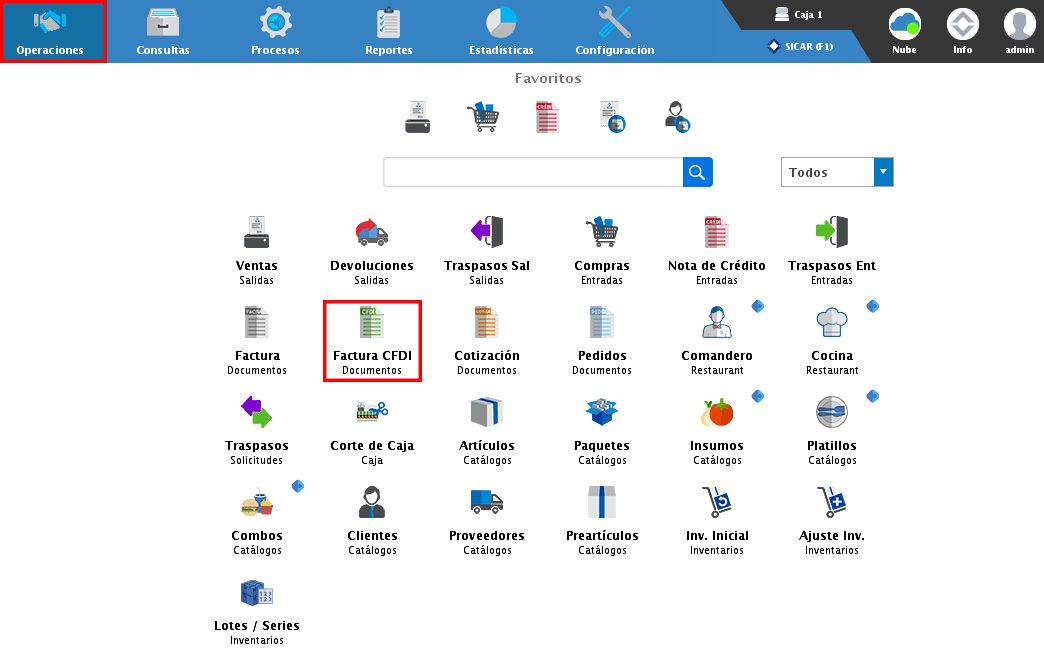Screen dimensions: 1044x665
Task: Open the Comandero restaurant module
Action: click(716, 325)
